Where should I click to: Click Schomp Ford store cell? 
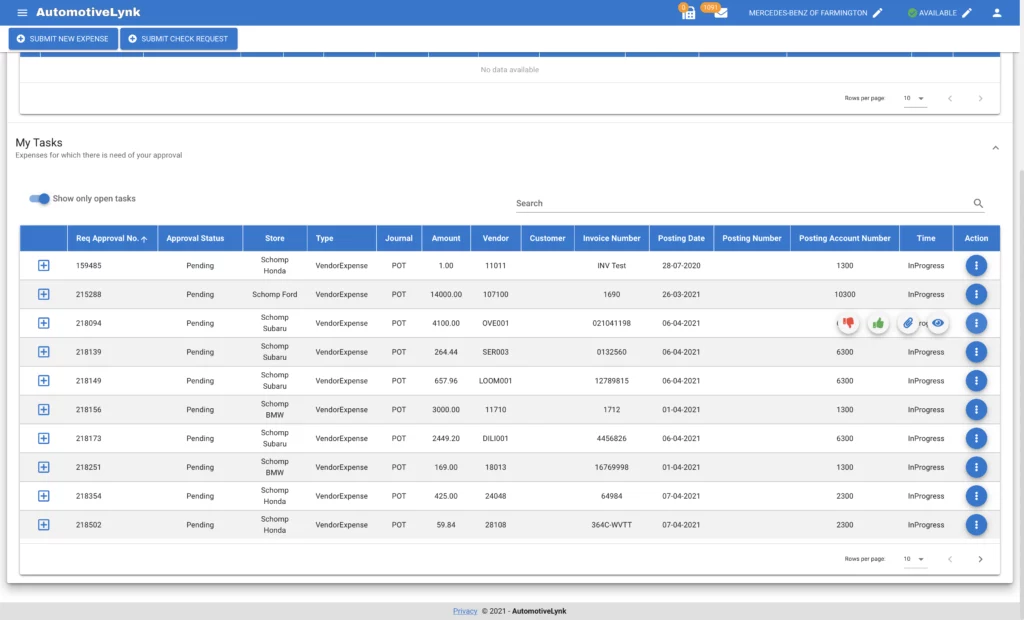click(x=274, y=294)
